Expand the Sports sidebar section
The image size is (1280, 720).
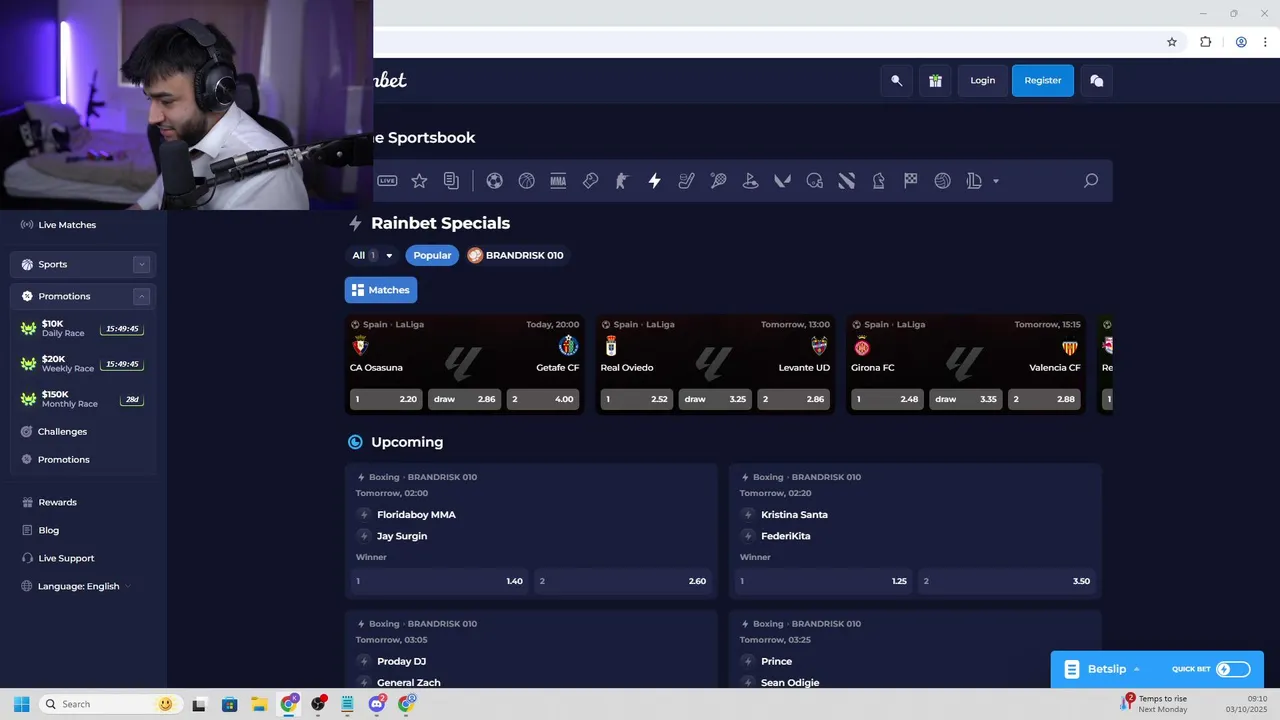142,264
